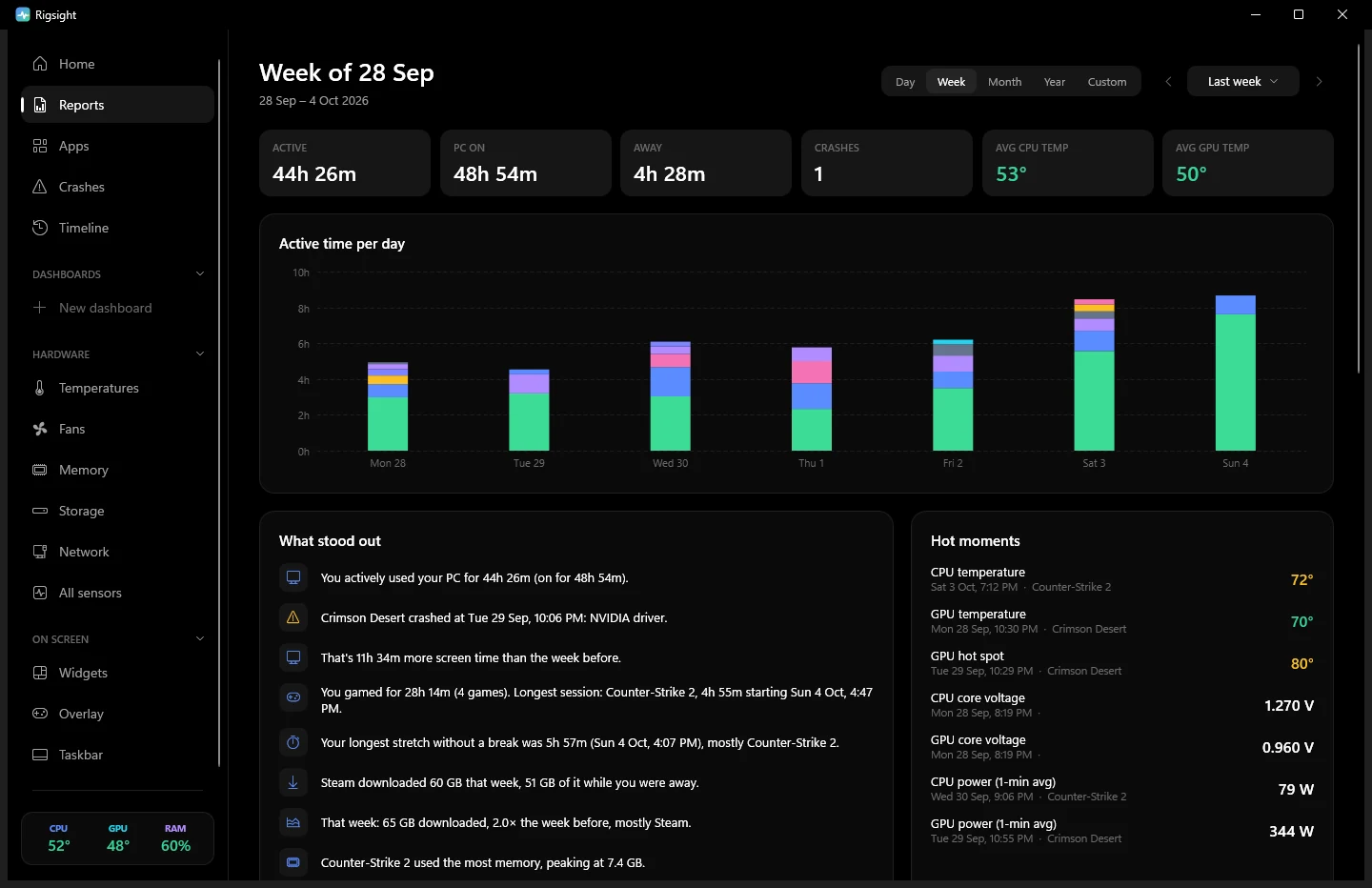This screenshot has height=888, width=1372.
Task: Choose the Custom range tab
Action: 1107,82
